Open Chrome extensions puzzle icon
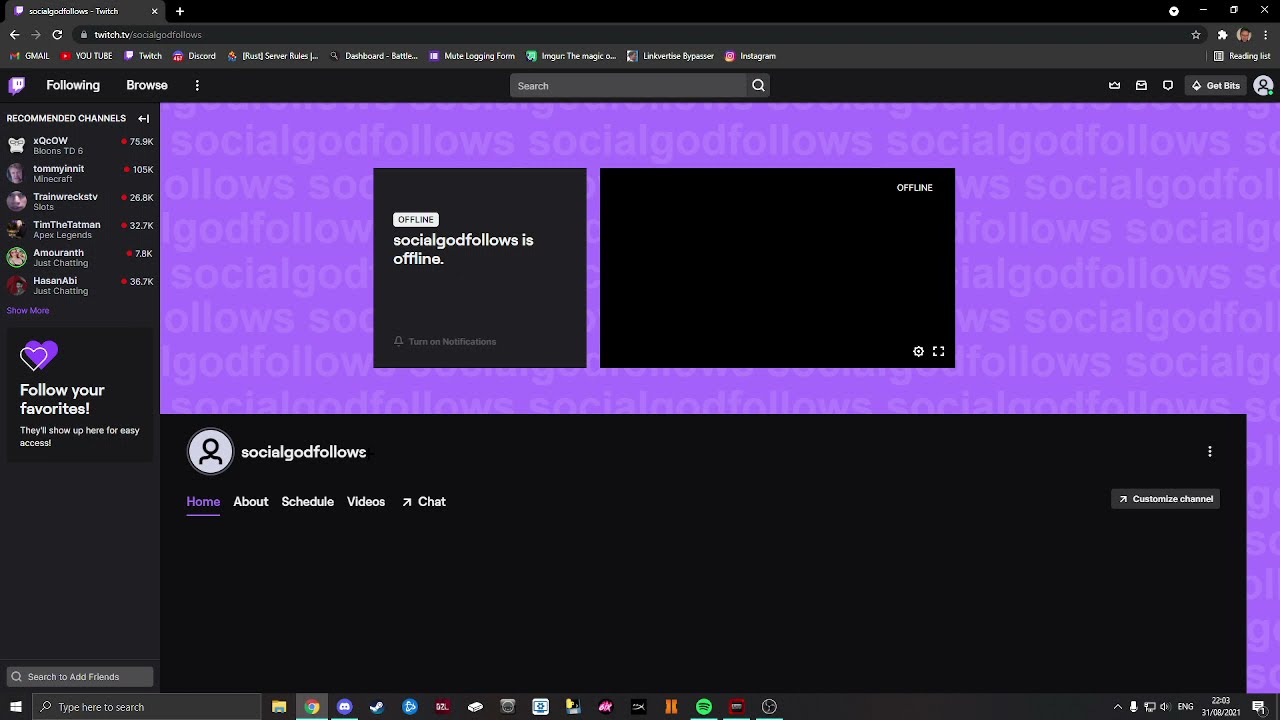 1222,34
